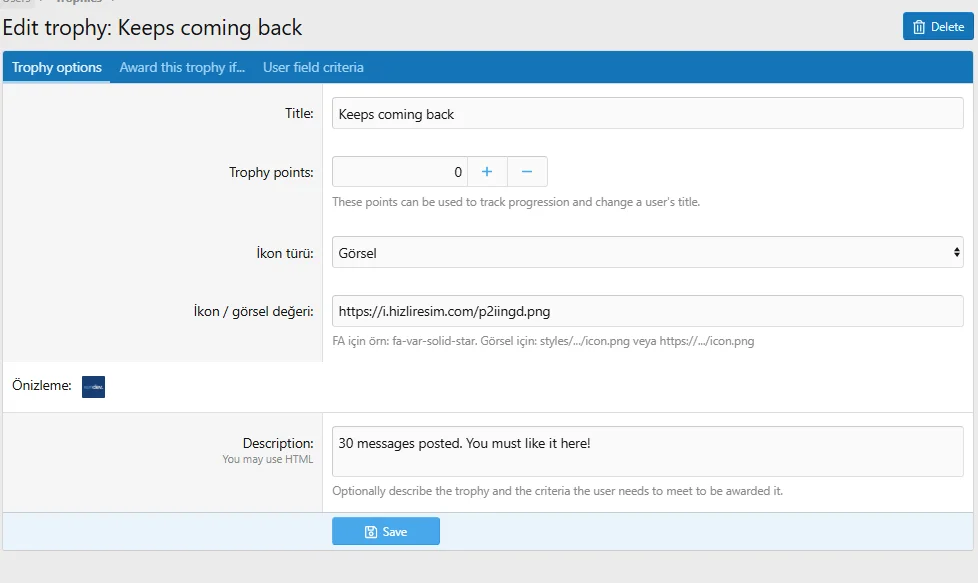Click the trash icon in Delete button
978x583 pixels.
[919, 27]
